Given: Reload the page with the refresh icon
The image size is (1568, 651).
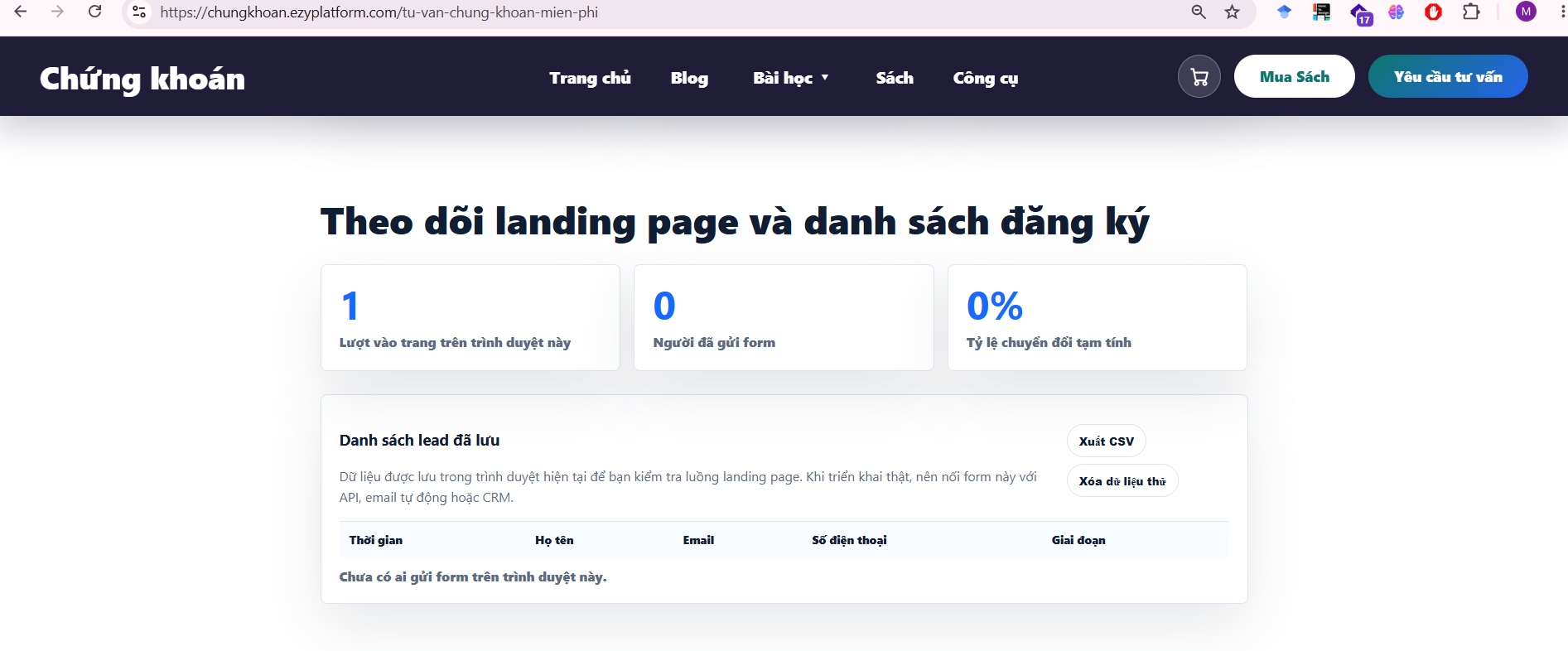Looking at the screenshot, I should 95,12.
